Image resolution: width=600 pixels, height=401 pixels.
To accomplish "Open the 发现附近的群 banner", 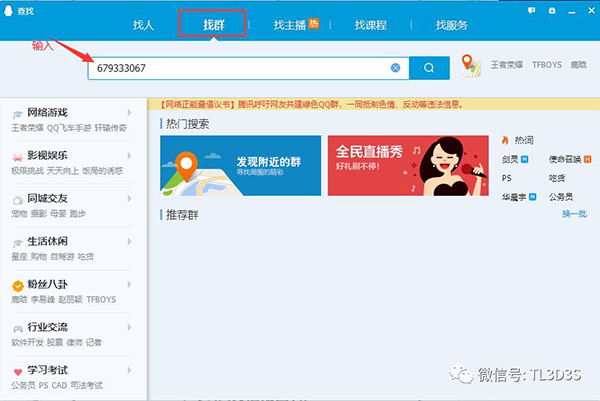I will [240, 165].
